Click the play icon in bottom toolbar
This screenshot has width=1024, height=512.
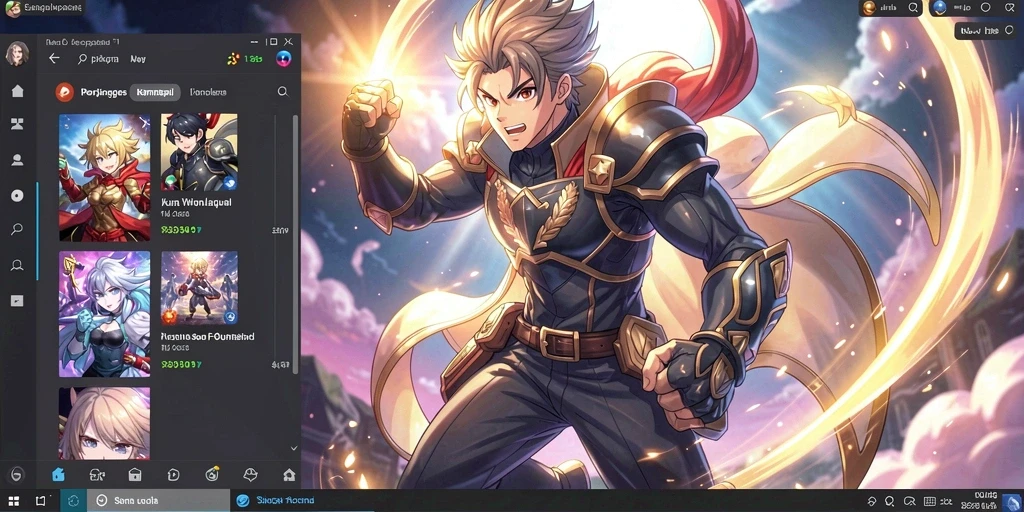coord(173,475)
